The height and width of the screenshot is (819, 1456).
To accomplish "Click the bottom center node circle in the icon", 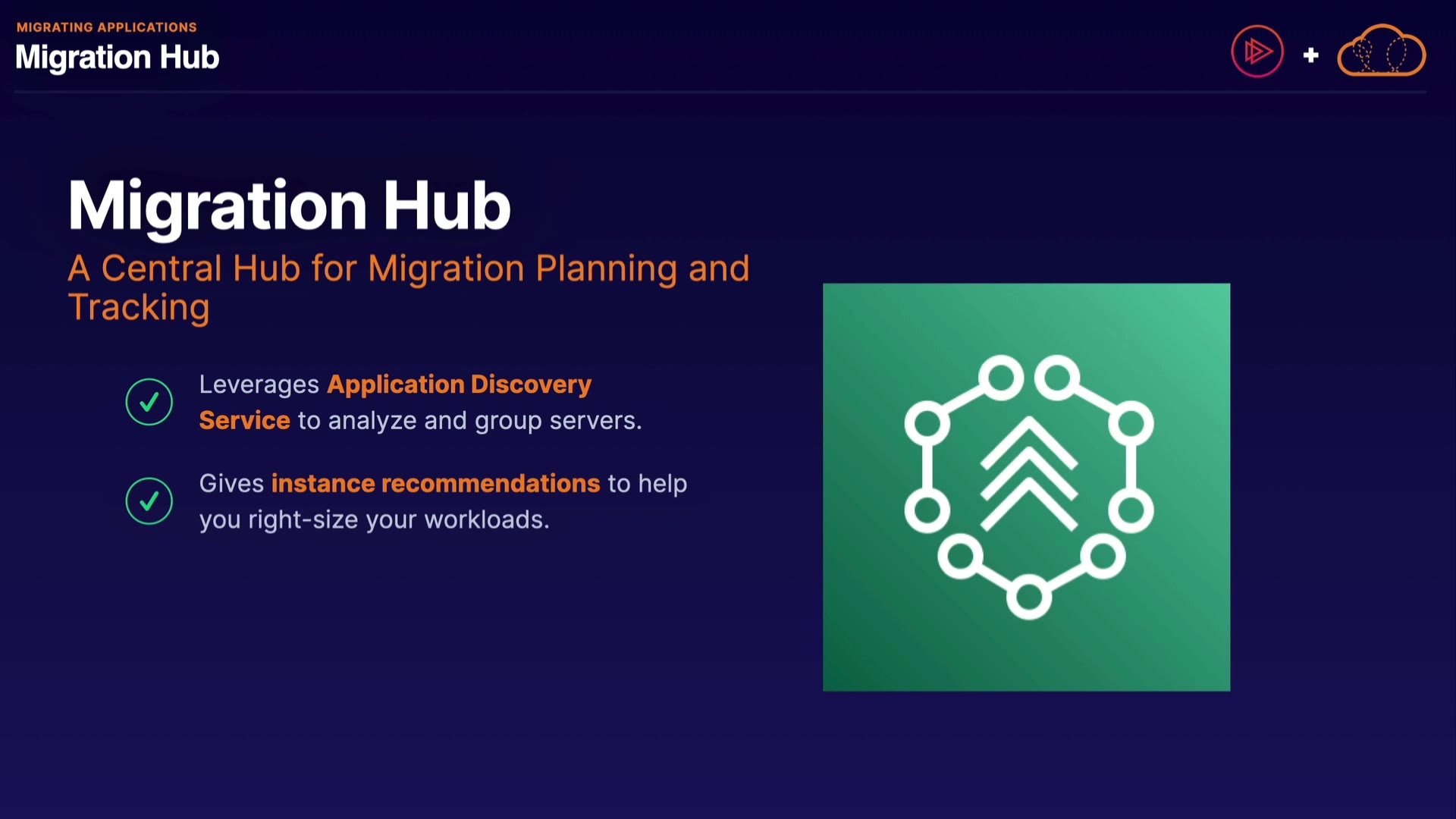I will (x=1028, y=597).
